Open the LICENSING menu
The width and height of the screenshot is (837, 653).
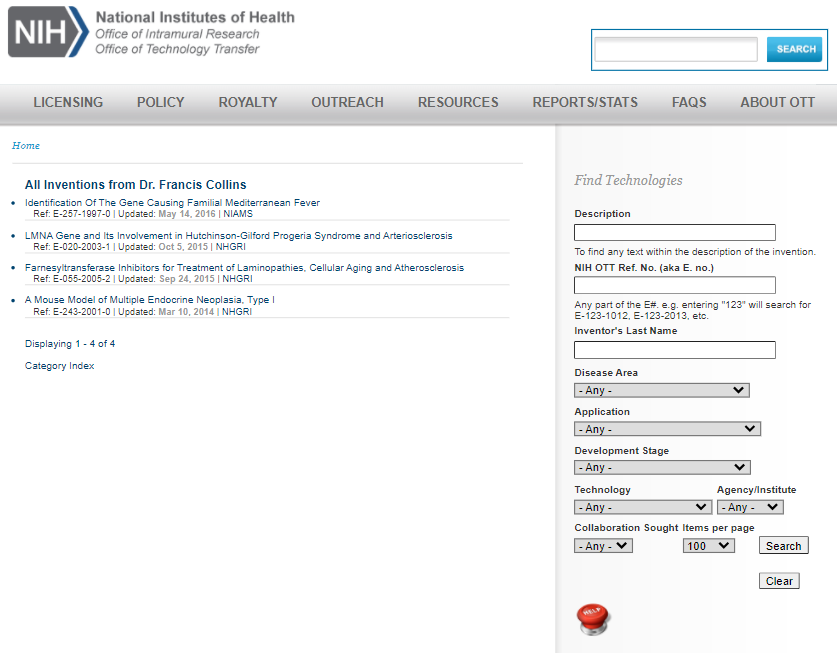(x=68, y=102)
